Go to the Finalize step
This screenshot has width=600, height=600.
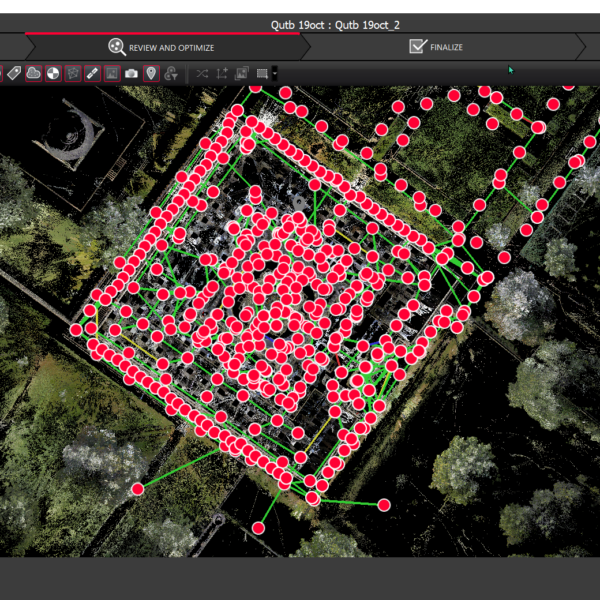tap(446, 47)
